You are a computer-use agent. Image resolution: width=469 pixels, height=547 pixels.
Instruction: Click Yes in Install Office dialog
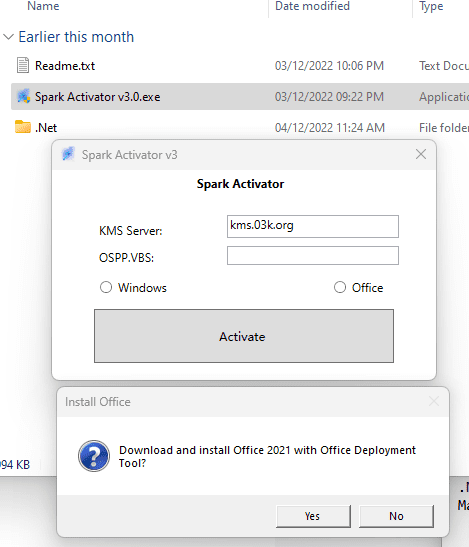pos(313,516)
